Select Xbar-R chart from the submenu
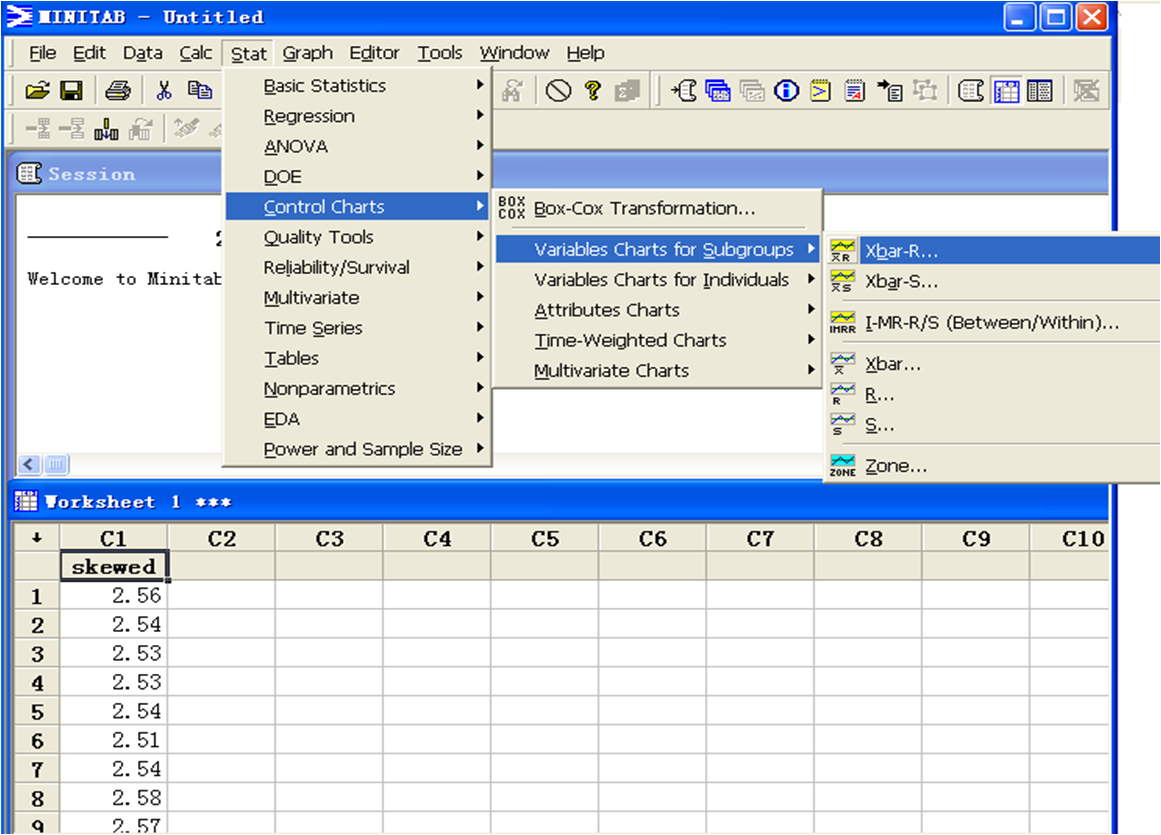 point(901,251)
